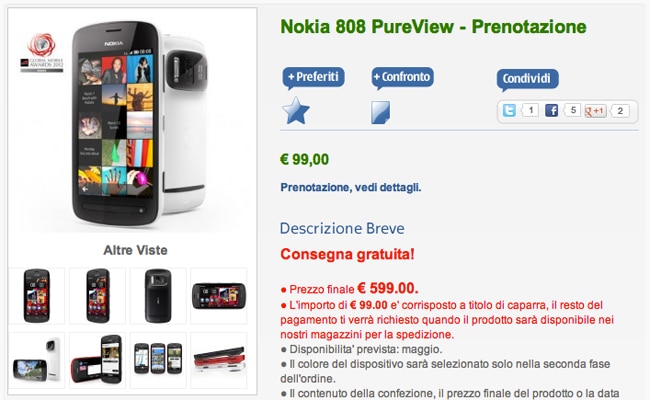
Task: Click the blue star favorites icon
Action: pos(296,111)
